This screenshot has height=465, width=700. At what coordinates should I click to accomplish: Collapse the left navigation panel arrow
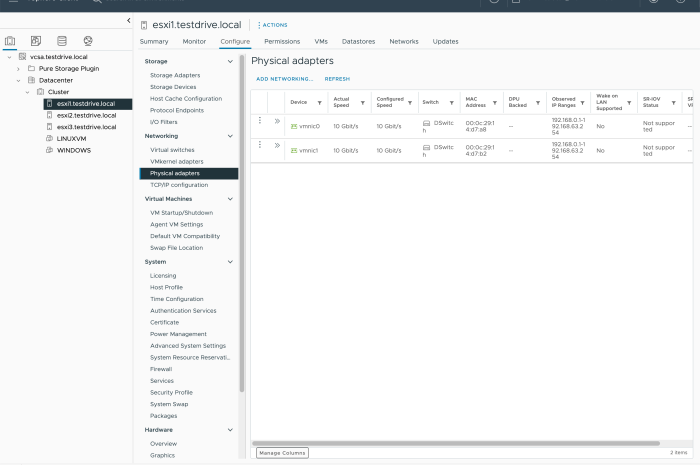[128, 21]
